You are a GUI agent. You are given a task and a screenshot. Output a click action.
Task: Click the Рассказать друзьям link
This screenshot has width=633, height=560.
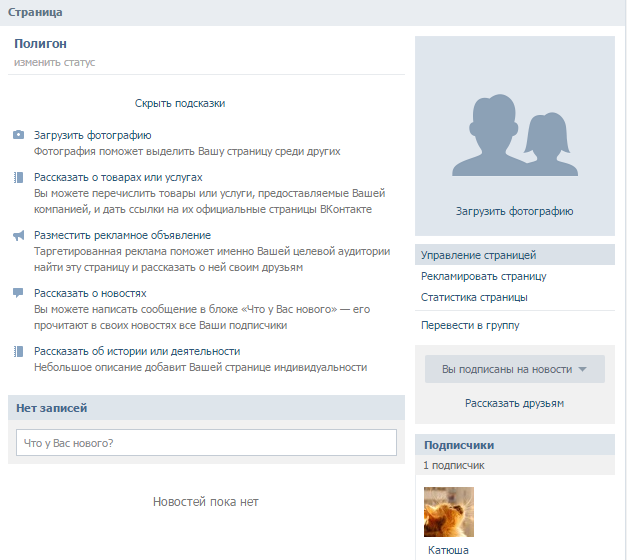(x=514, y=403)
